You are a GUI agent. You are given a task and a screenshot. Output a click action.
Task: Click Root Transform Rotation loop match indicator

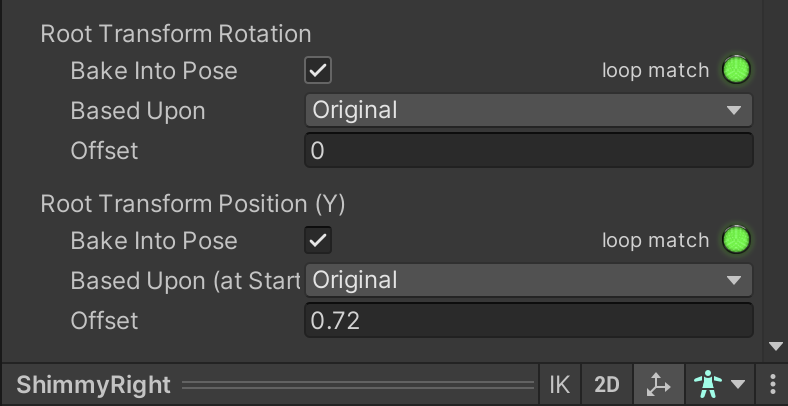click(x=737, y=71)
